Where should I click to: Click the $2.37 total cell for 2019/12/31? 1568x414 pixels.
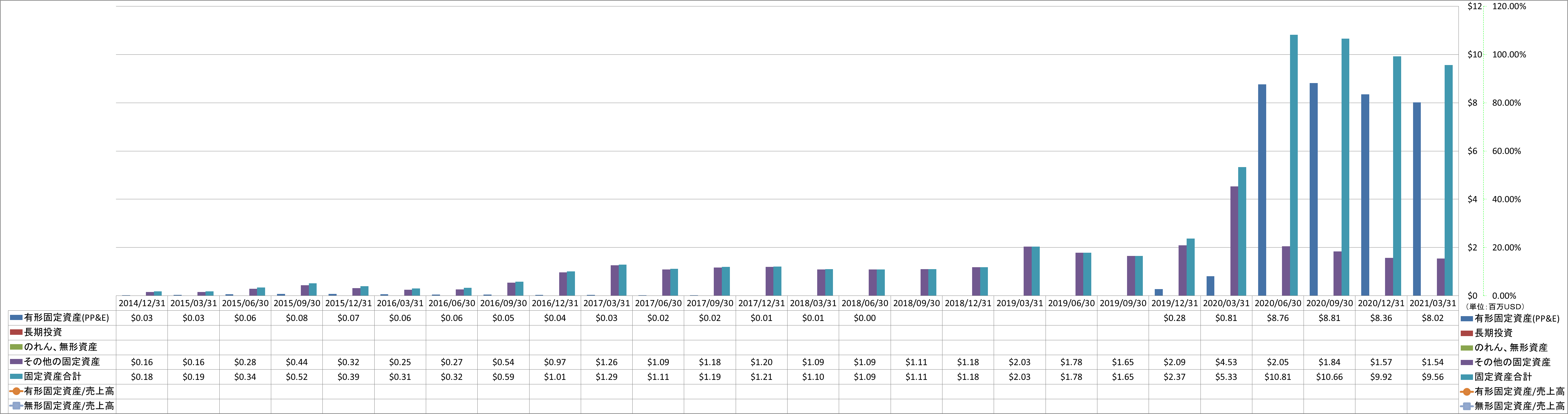tap(1174, 377)
